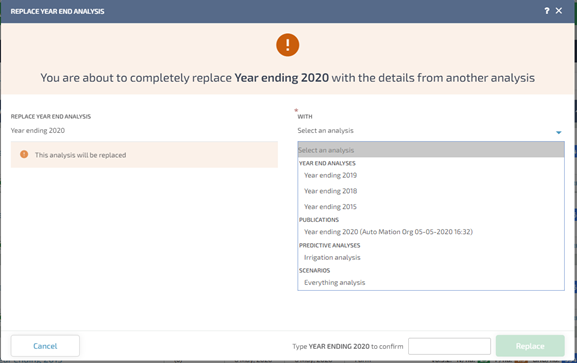Click the small warning icon beside 'This analysis will be replaced'

tap(24, 154)
